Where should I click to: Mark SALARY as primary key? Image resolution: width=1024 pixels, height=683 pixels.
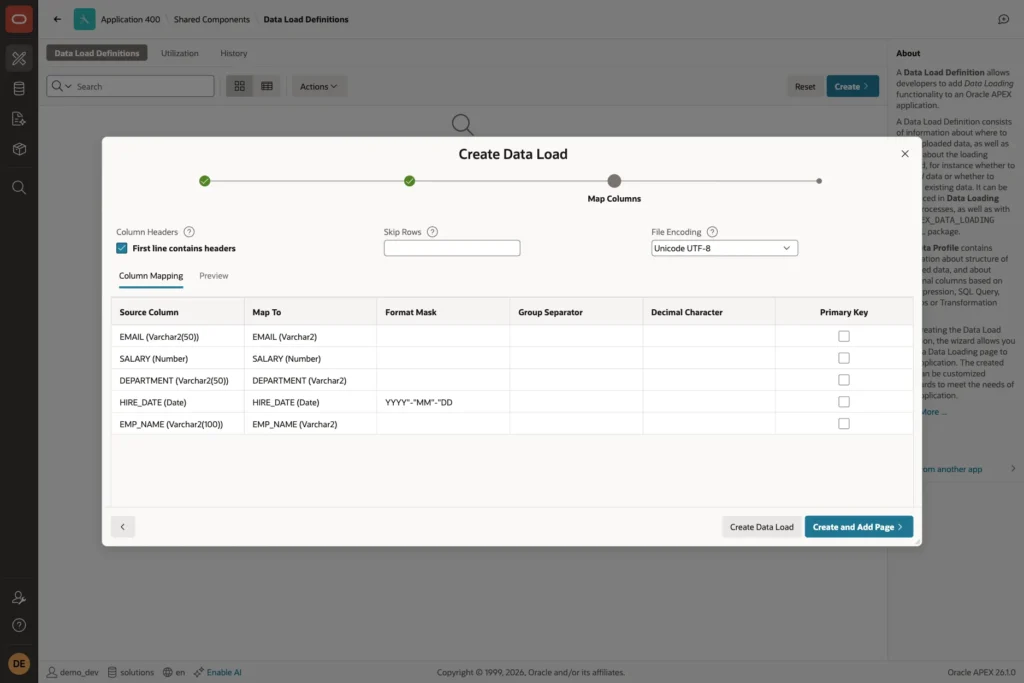(844, 358)
